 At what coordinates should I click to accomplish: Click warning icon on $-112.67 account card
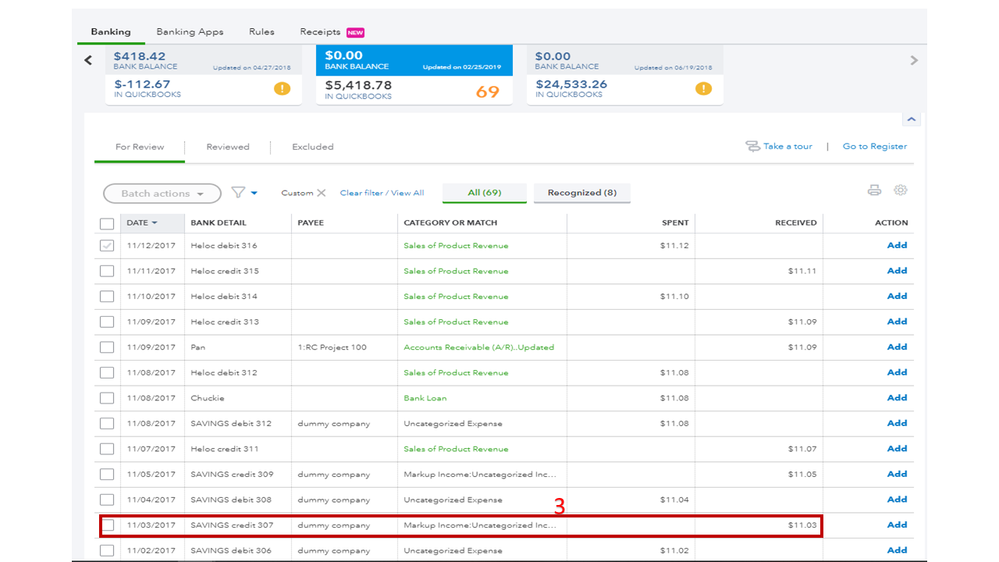point(282,89)
